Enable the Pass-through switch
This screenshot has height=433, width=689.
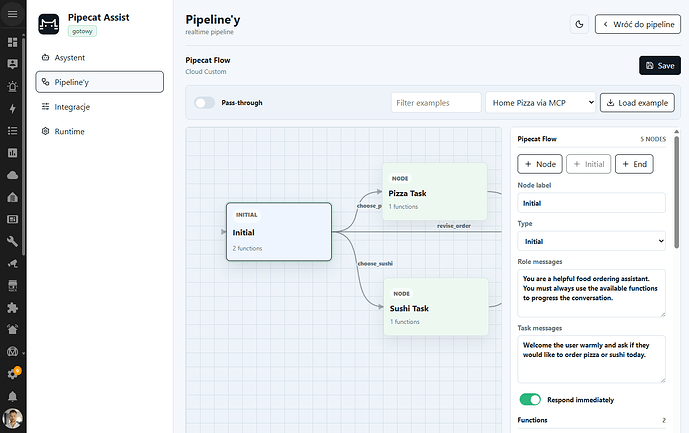204,103
